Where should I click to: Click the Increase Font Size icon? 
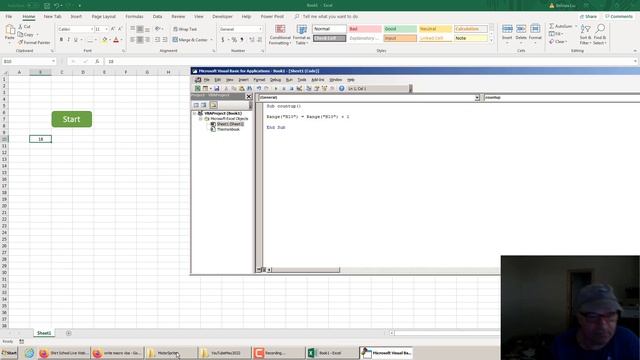[113, 29]
